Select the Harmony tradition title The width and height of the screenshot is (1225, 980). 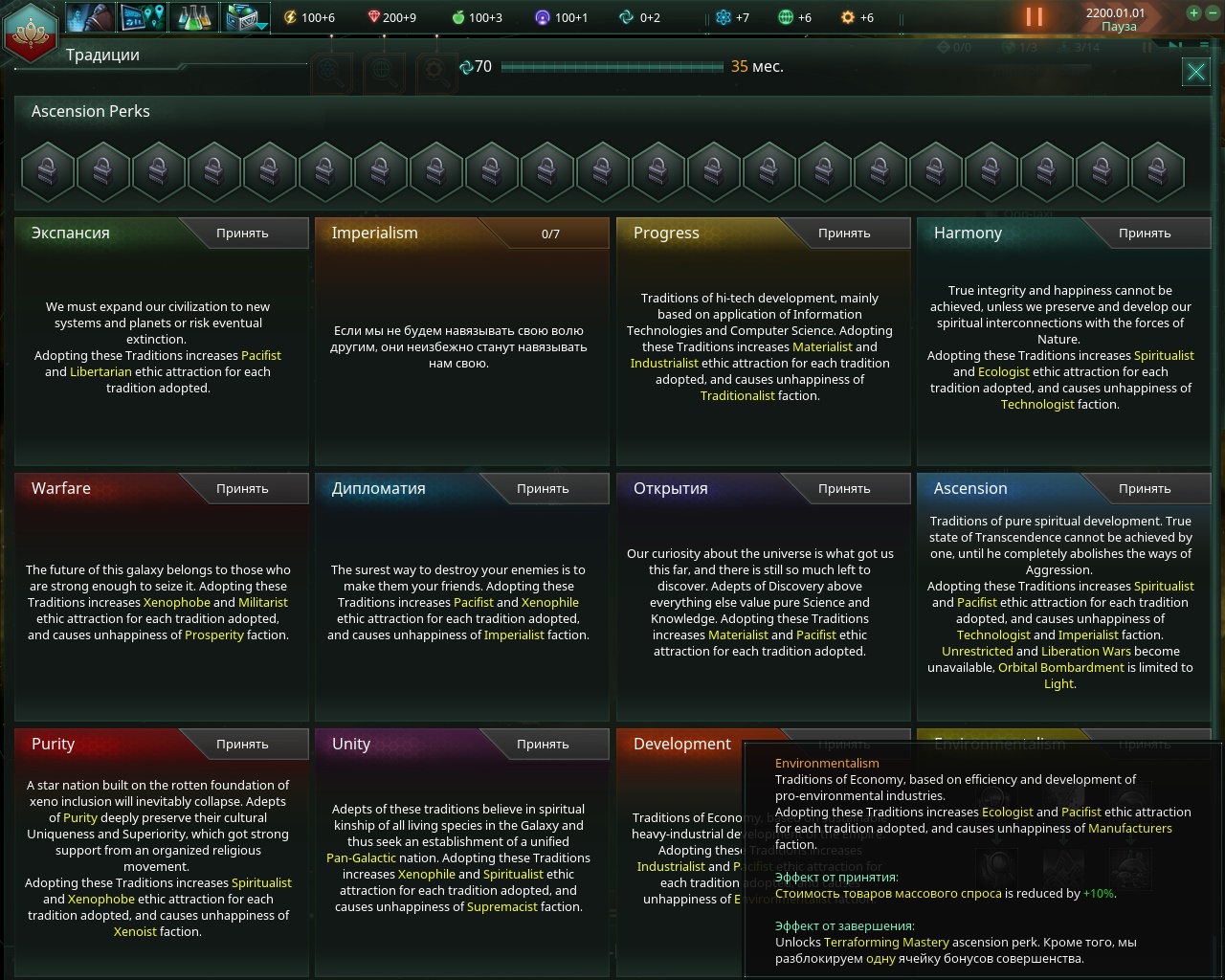click(968, 233)
